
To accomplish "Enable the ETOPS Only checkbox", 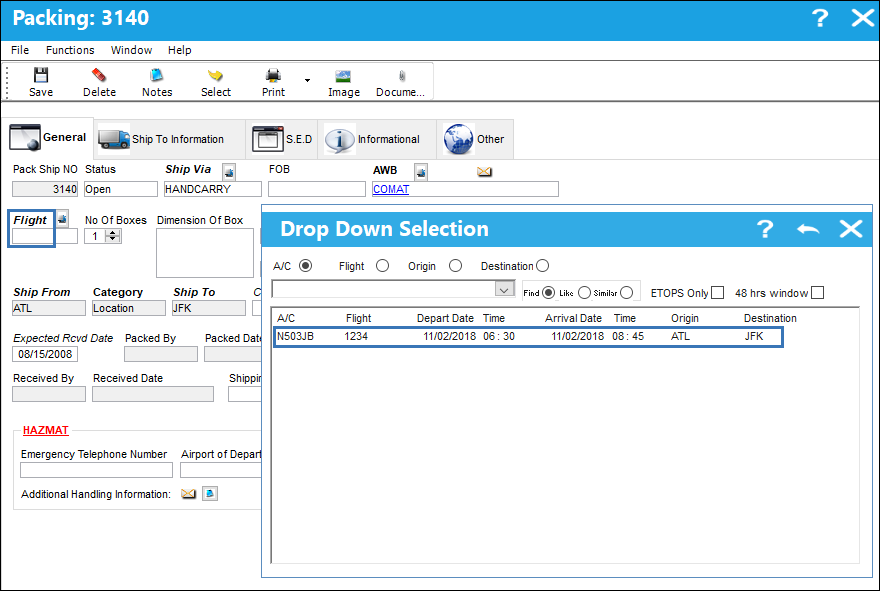I will [717, 293].
